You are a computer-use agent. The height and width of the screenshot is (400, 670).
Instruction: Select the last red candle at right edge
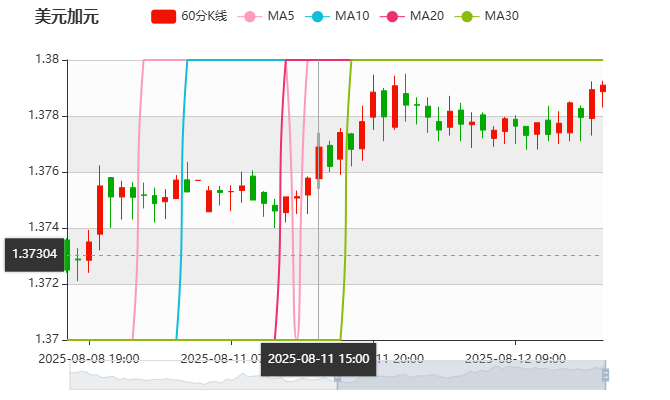point(602,88)
